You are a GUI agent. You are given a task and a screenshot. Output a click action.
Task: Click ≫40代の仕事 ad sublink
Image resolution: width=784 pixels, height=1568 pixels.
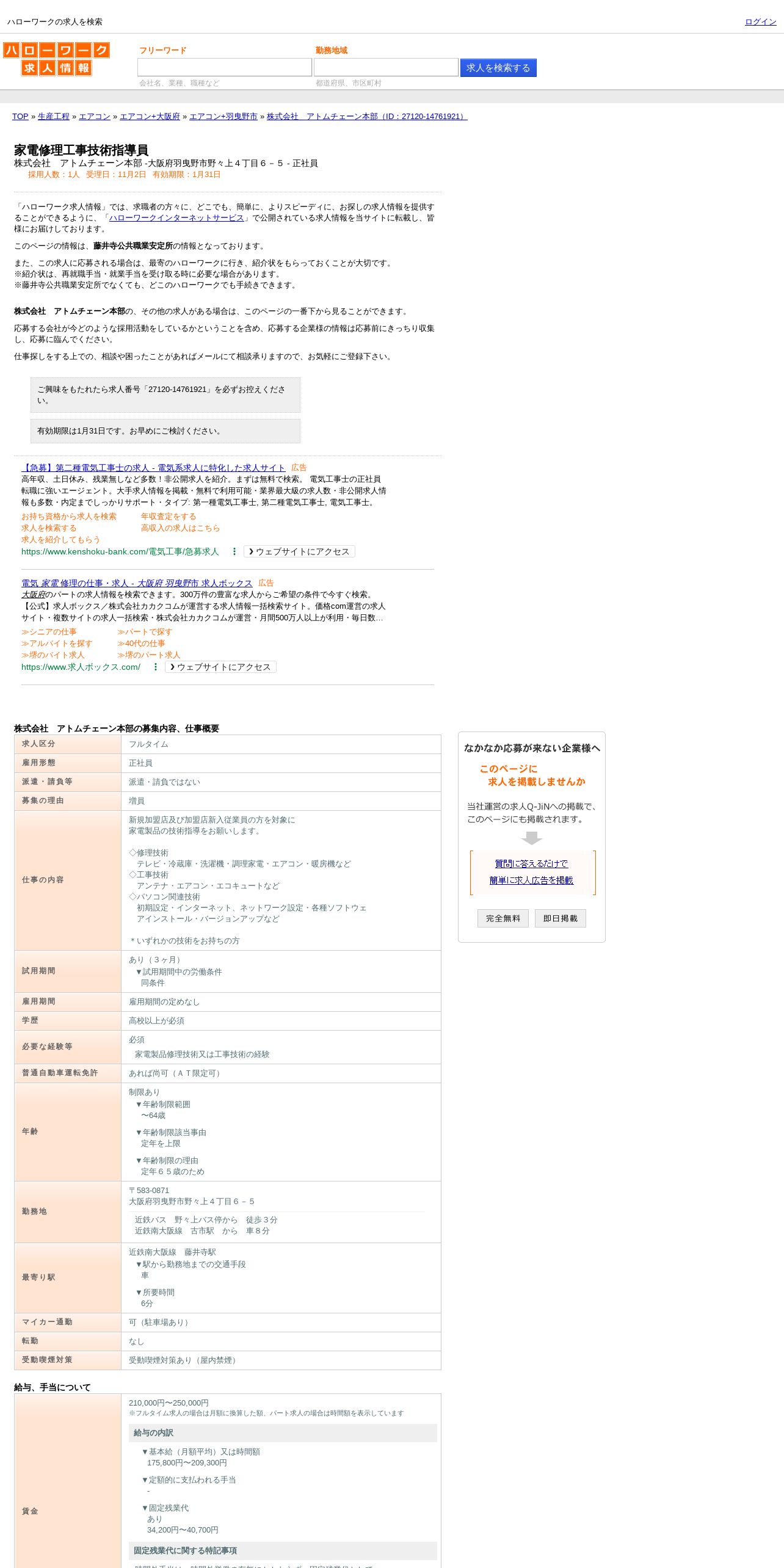click(x=141, y=644)
